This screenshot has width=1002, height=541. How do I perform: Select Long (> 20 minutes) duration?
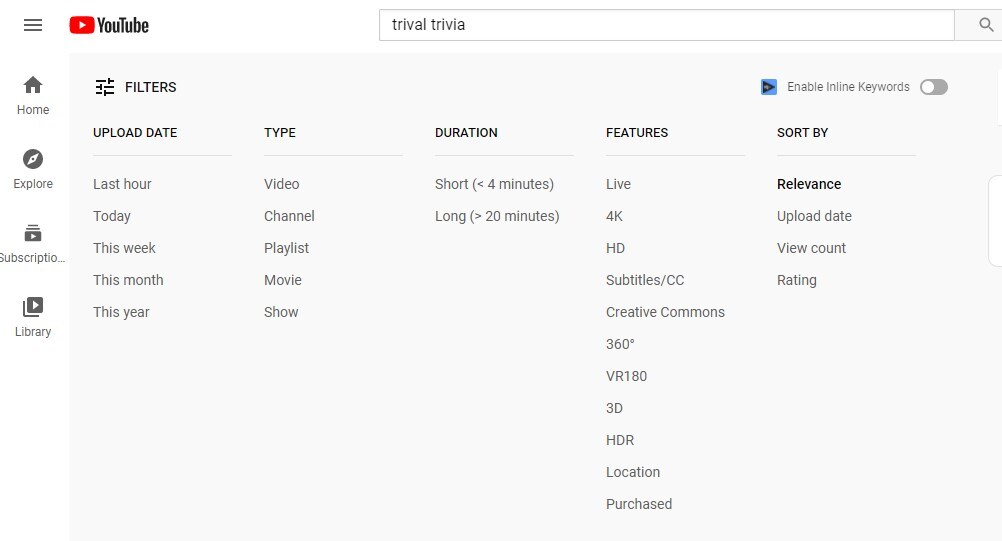(x=497, y=216)
